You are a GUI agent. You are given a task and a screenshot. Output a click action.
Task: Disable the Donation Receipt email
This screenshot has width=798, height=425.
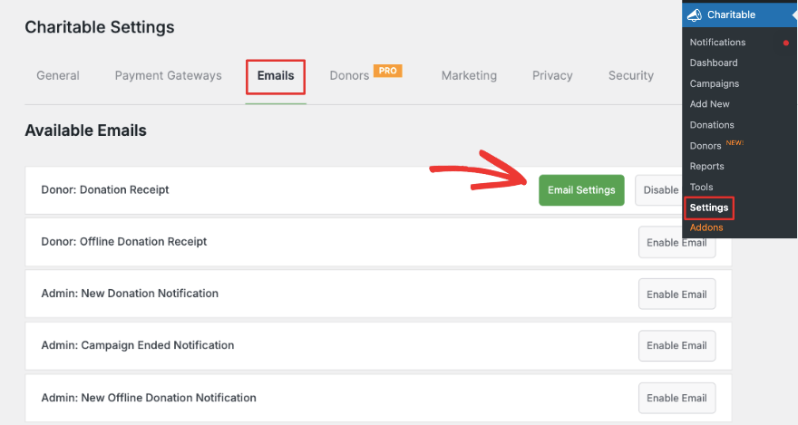[x=659, y=190]
